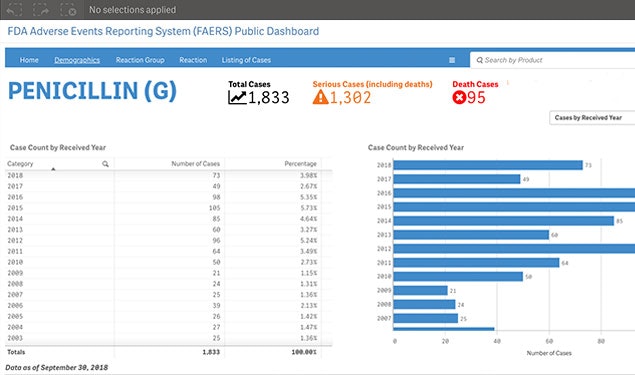This screenshot has height=375, width=635.
Task: Switch to the Demographics tab
Action: (77, 60)
